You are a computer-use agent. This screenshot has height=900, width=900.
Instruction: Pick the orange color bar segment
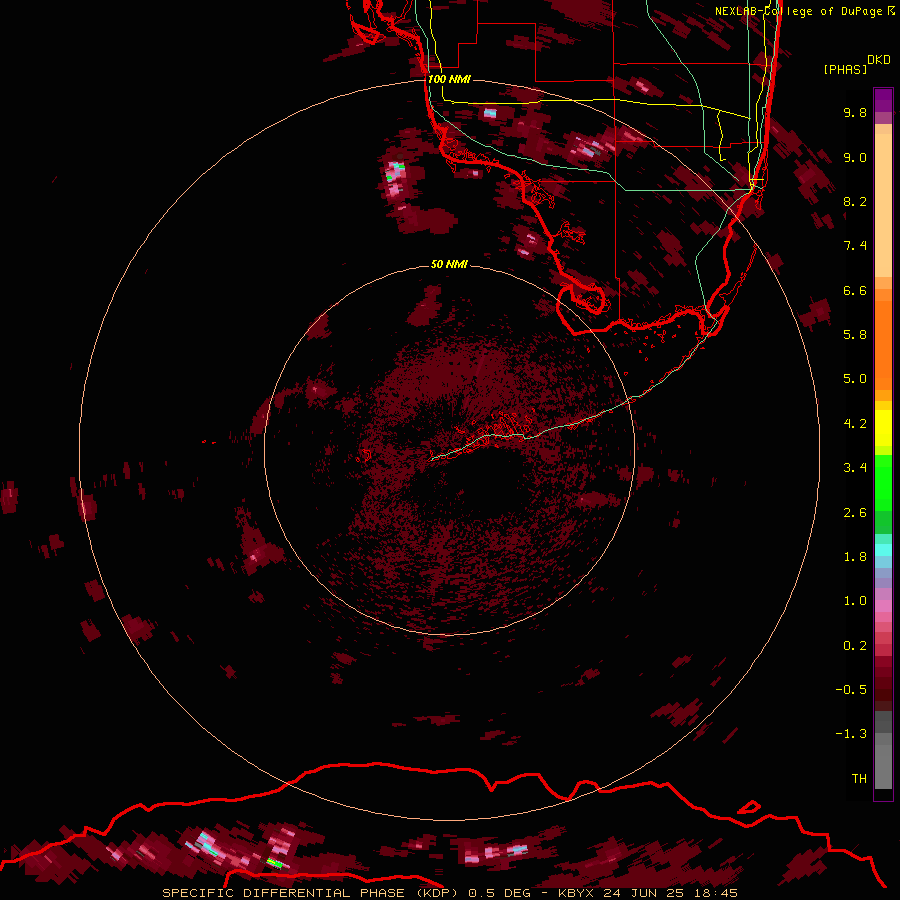point(883,346)
